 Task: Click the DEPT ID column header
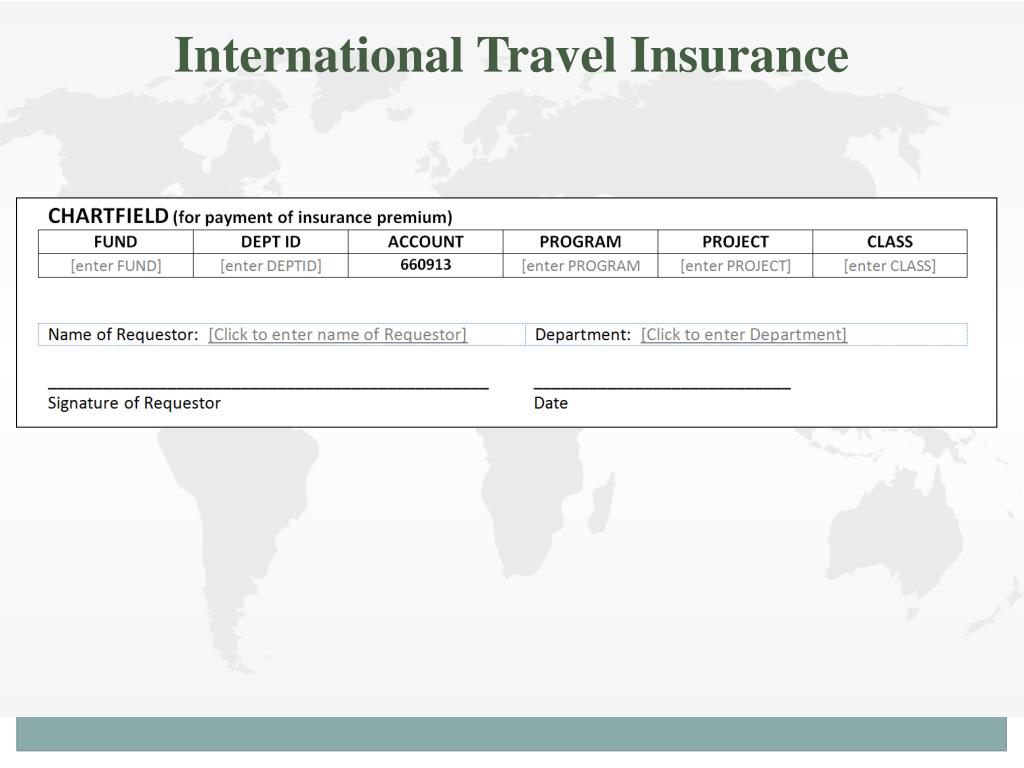(x=271, y=242)
